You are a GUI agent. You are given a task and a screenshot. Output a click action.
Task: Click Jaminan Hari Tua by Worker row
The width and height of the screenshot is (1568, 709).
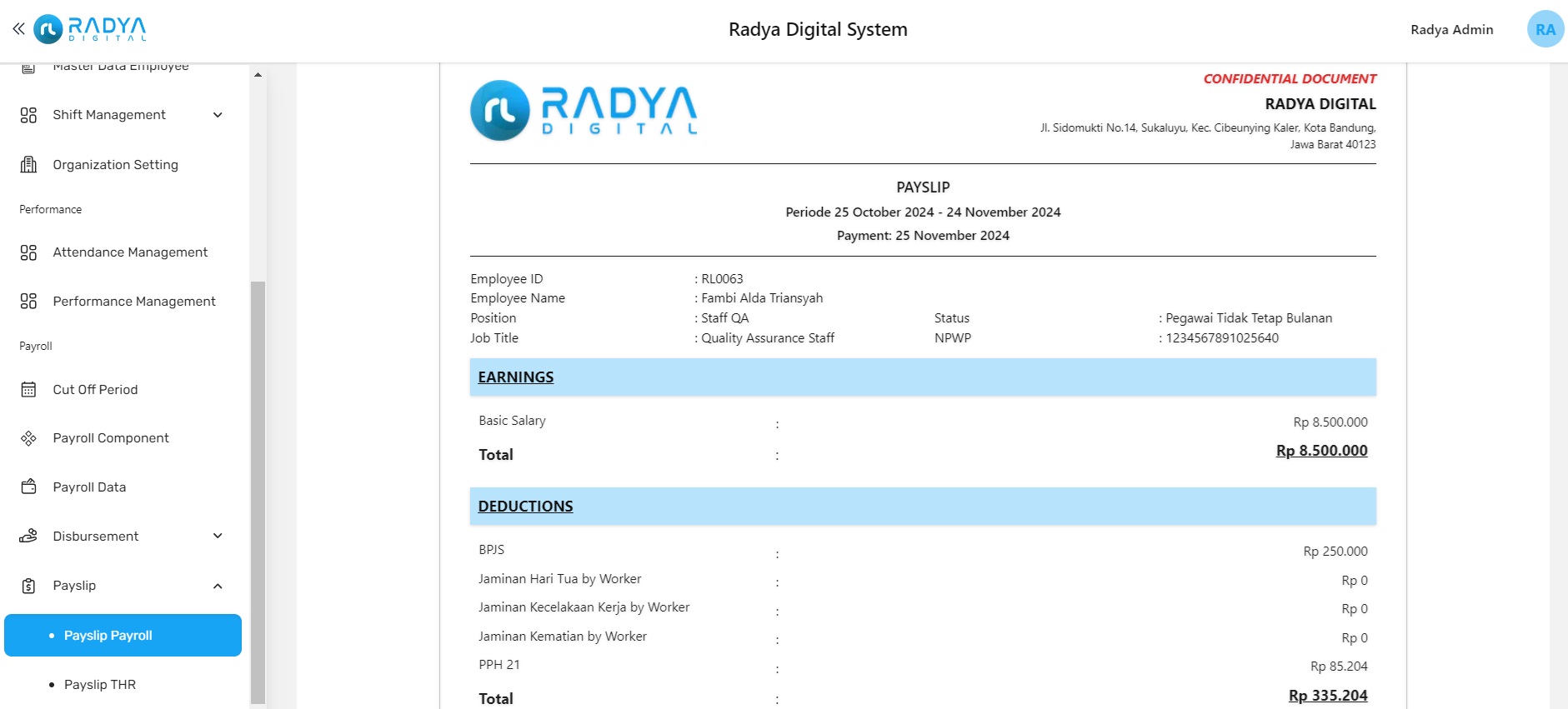(x=923, y=580)
